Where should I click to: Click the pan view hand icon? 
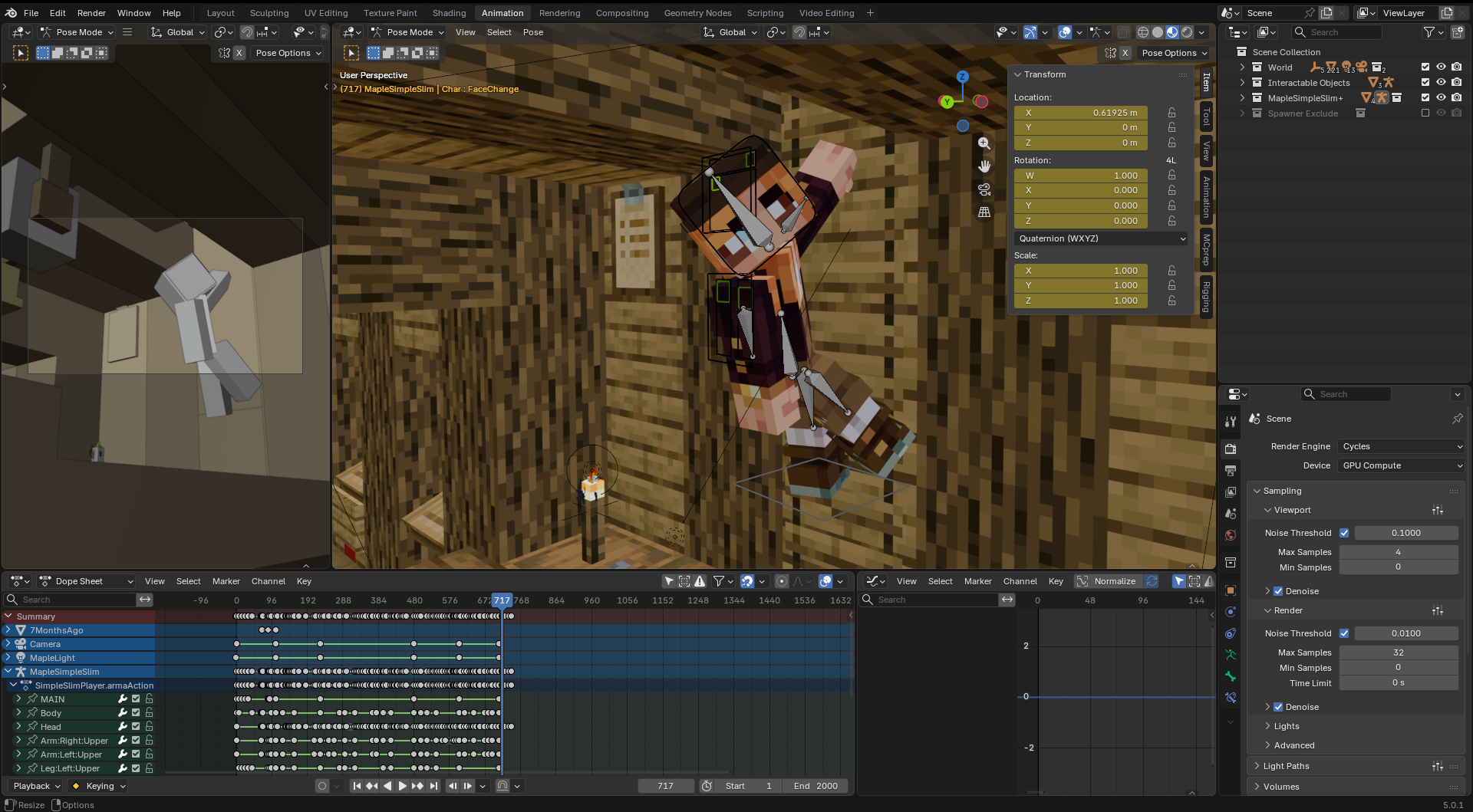(984, 166)
